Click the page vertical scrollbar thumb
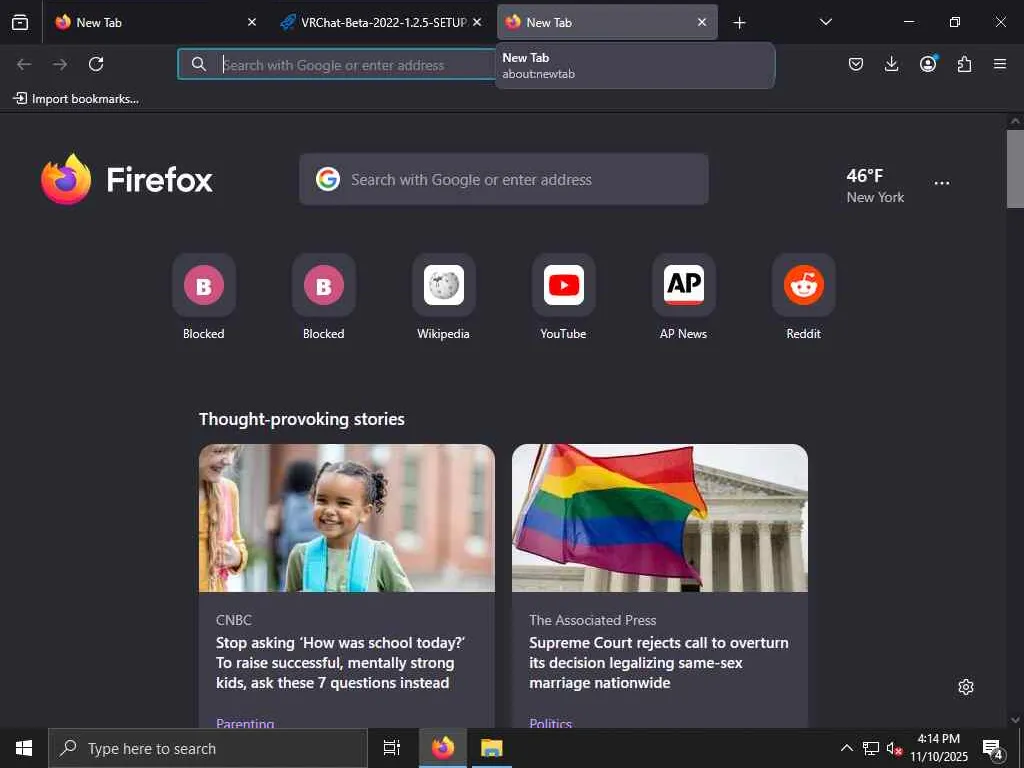The height and width of the screenshot is (768, 1024). (x=1015, y=168)
